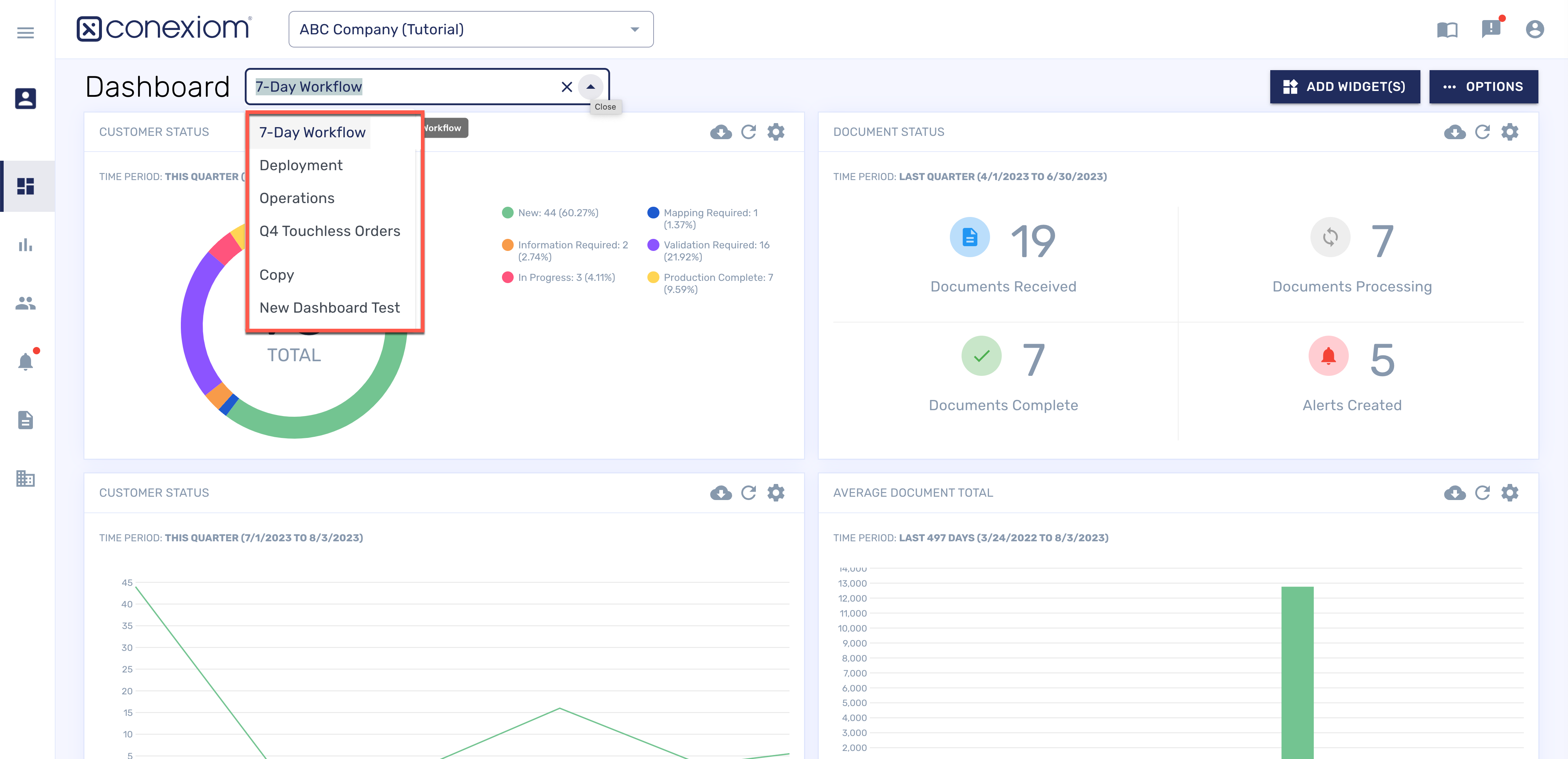Open the user guide book icon
Viewport: 1568px width, 759px height.
1447,29
